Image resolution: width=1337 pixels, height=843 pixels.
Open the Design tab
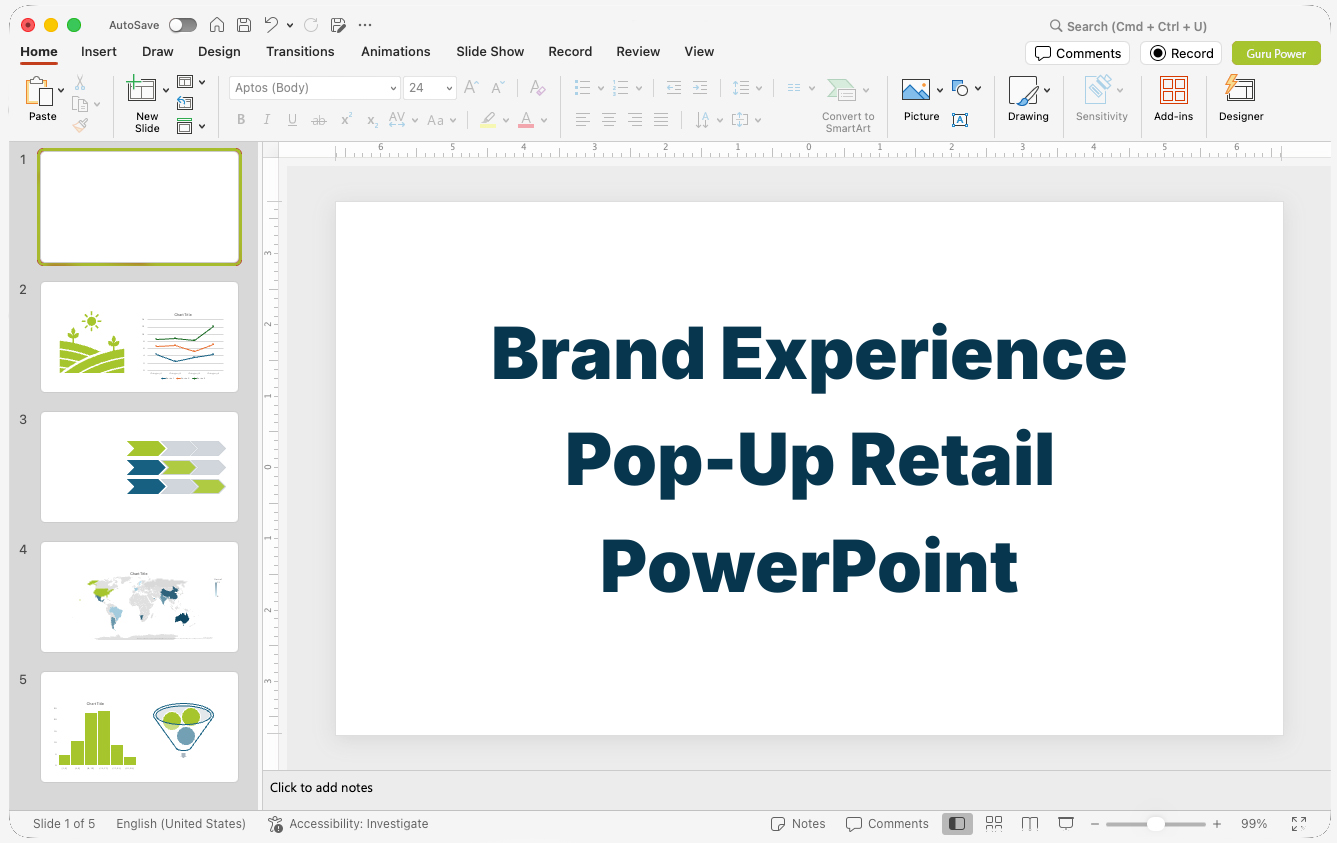(x=219, y=51)
